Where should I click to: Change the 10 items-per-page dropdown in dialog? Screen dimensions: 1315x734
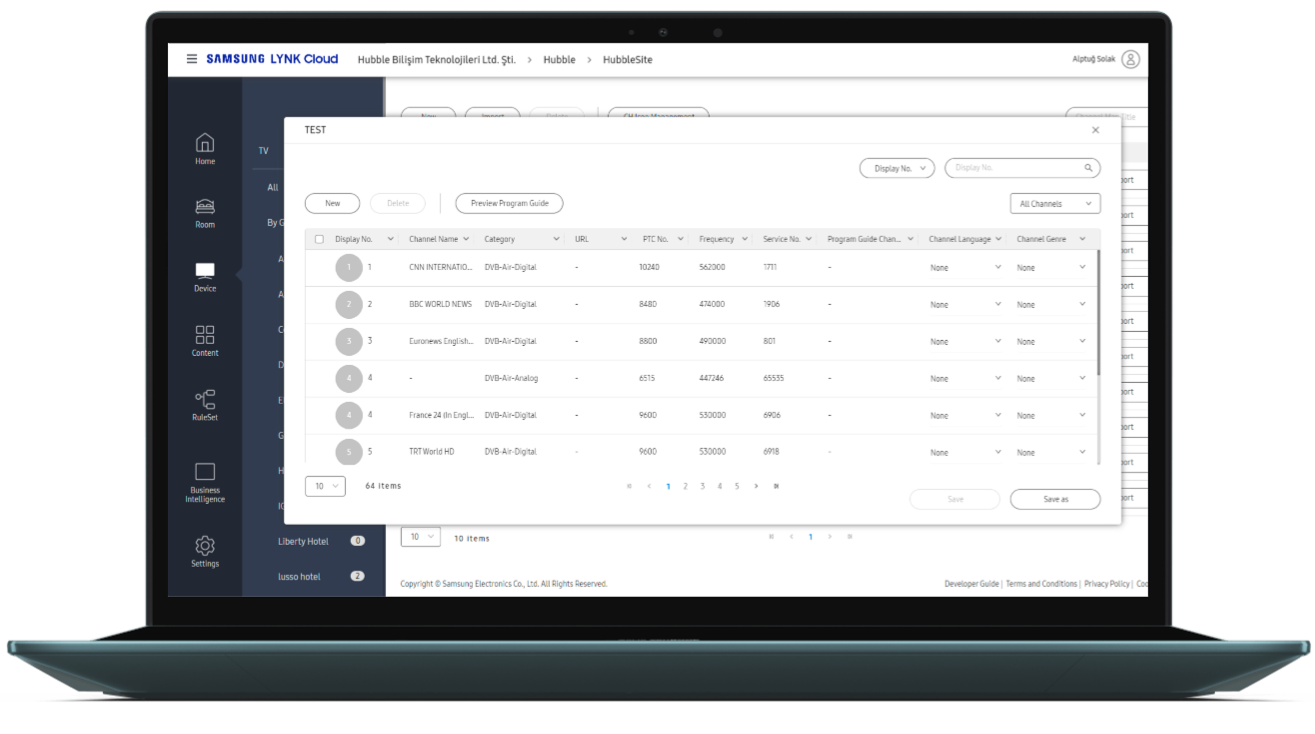pyautogui.click(x=324, y=486)
